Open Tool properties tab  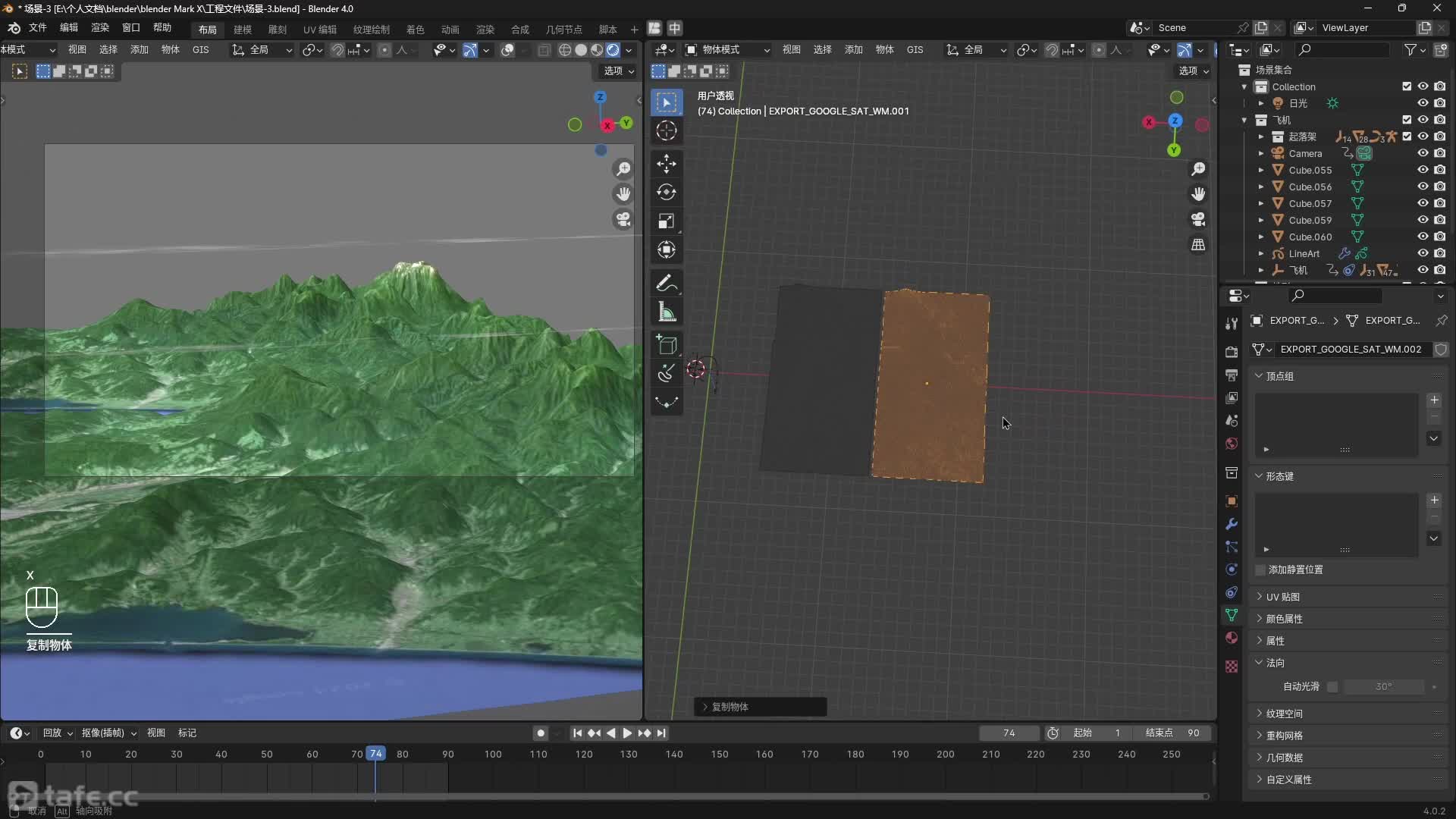[x=1232, y=324]
